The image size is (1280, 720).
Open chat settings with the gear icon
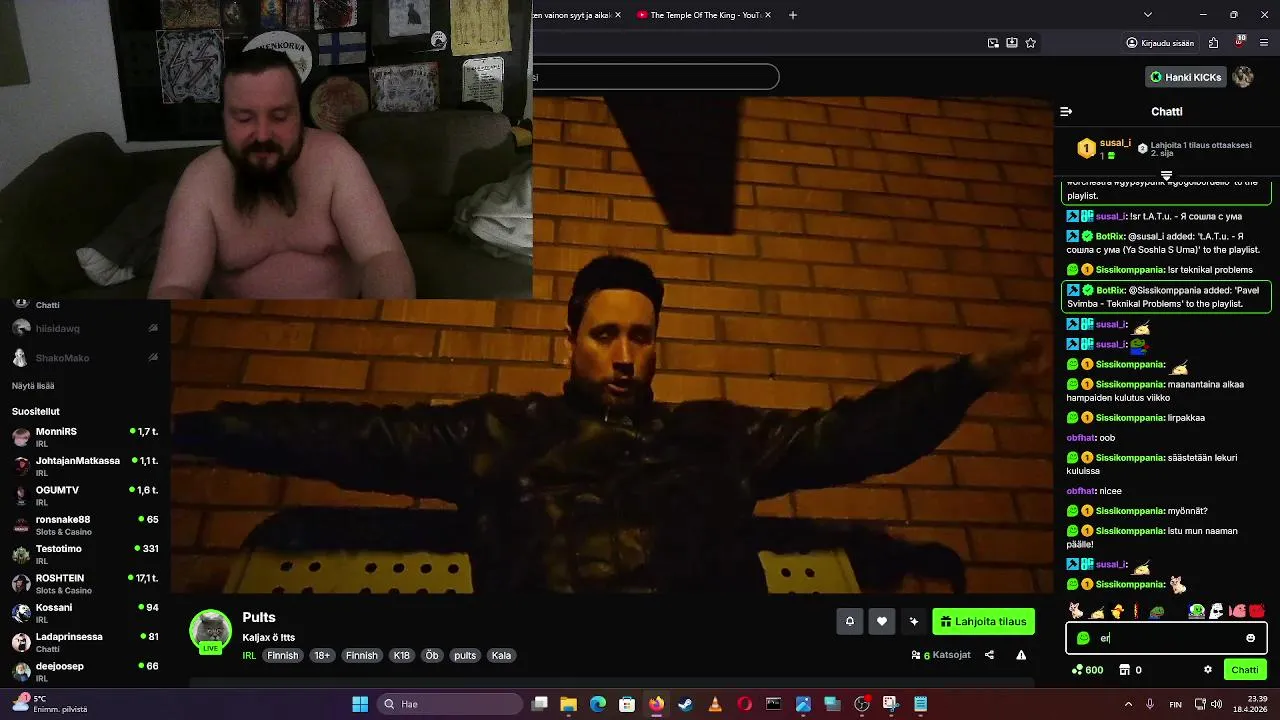tap(1208, 670)
